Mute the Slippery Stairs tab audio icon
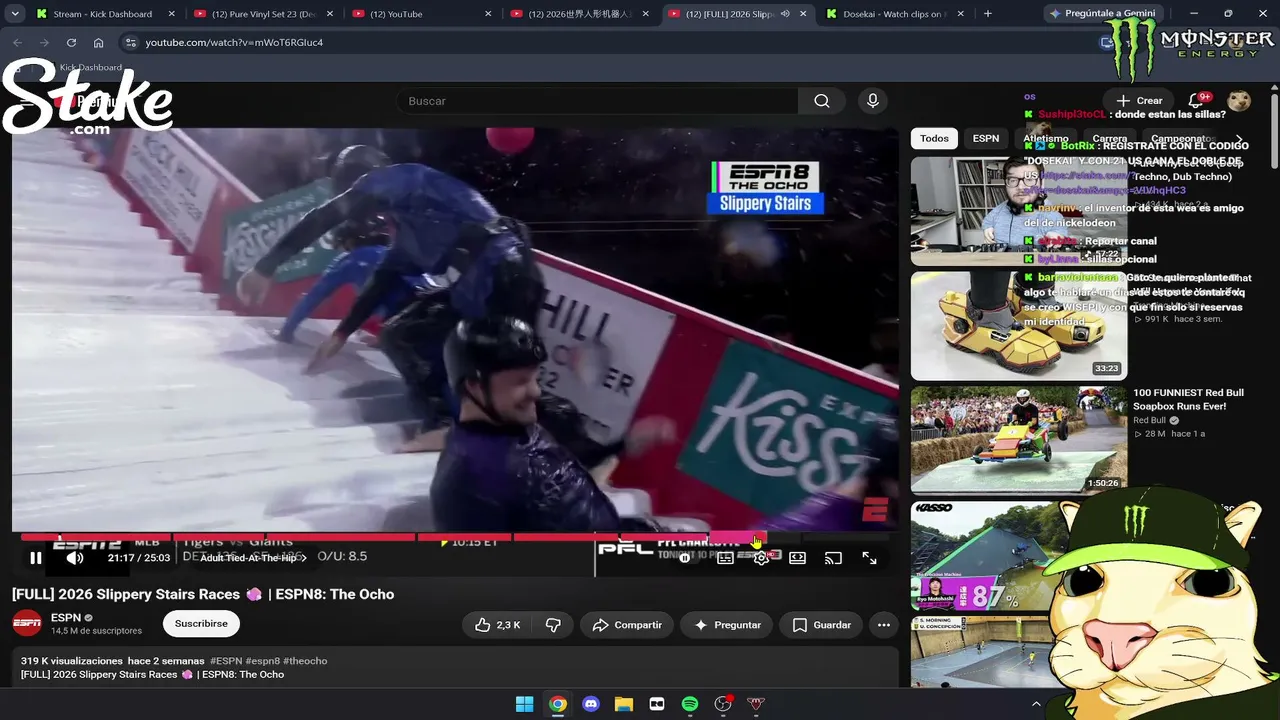The image size is (1280, 720). (785, 14)
